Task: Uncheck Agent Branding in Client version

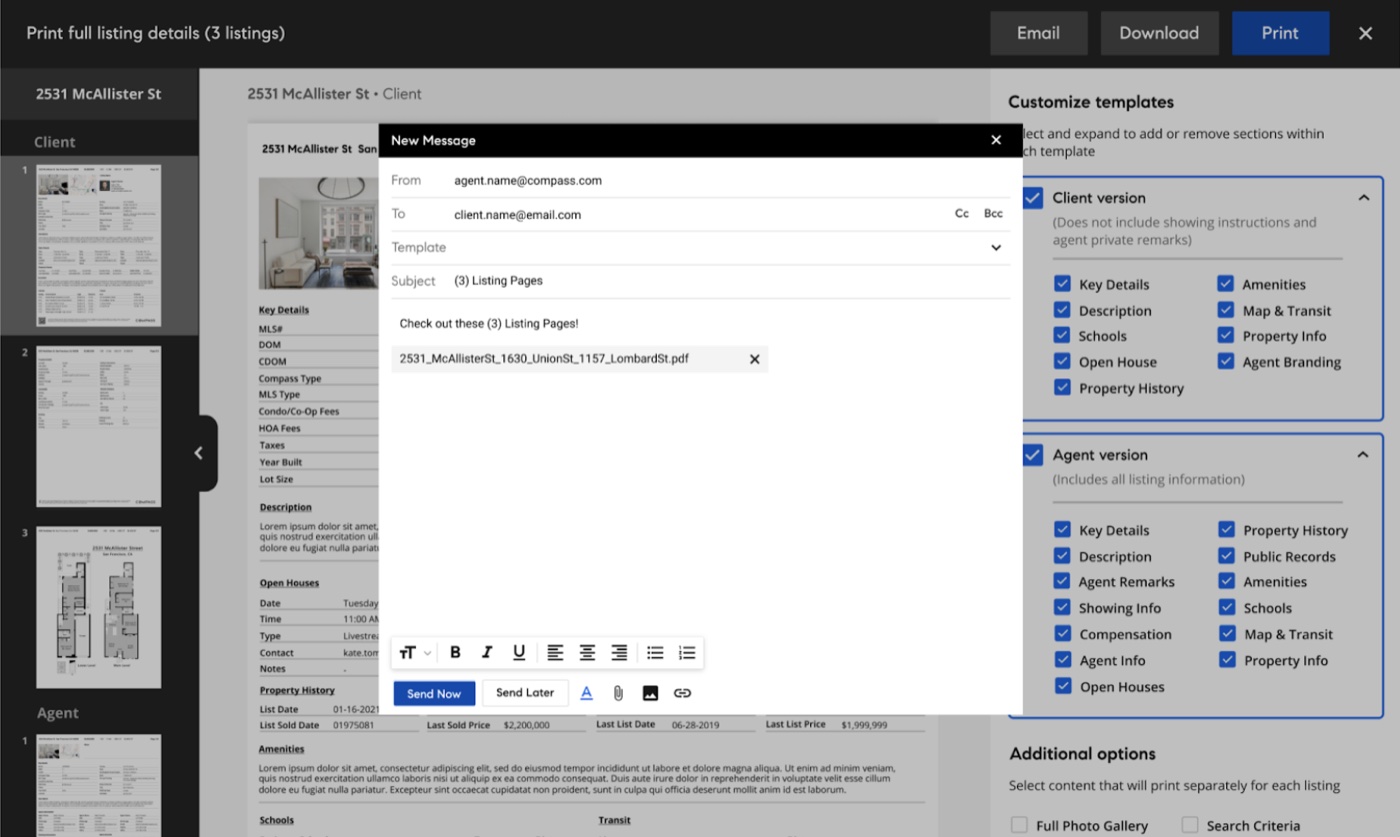Action: [1225, 362]
